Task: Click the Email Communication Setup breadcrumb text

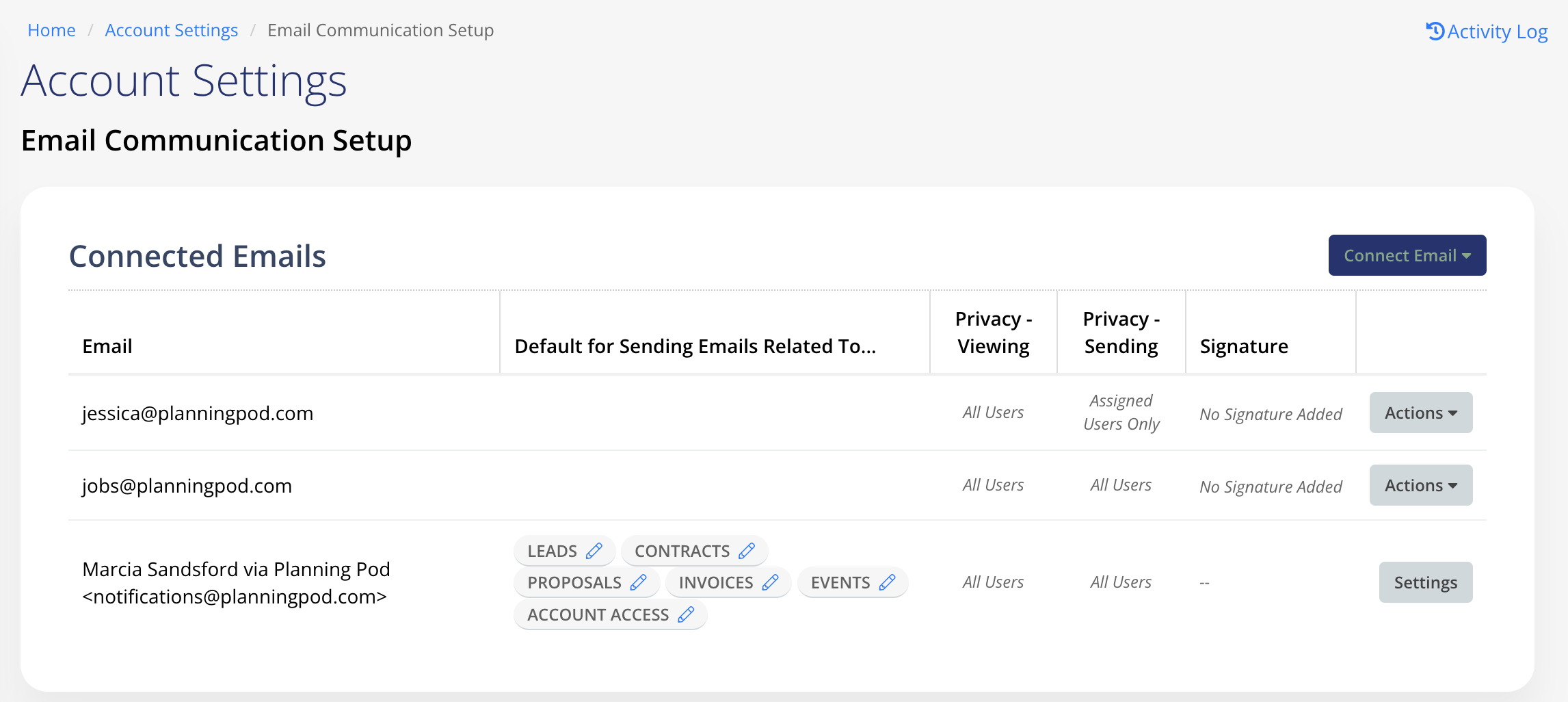Action: coord(380,30)
